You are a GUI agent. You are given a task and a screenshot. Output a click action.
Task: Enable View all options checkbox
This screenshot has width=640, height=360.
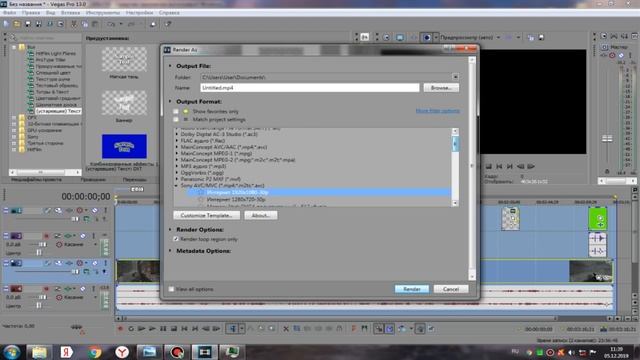click(x=171, y=289)
